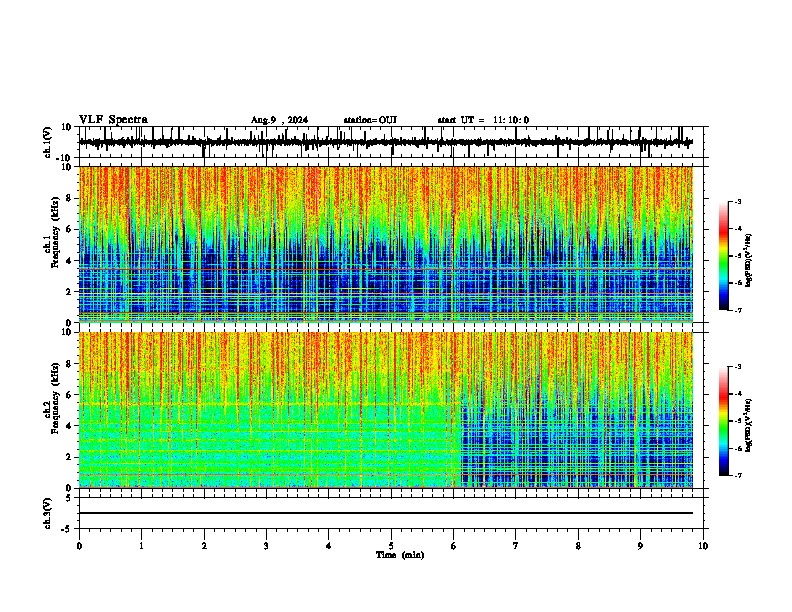The width and height of the screenshot is (792, 612).
Task: Click the "5" tick on ch.3(V) axis
Action: point(70,498)
